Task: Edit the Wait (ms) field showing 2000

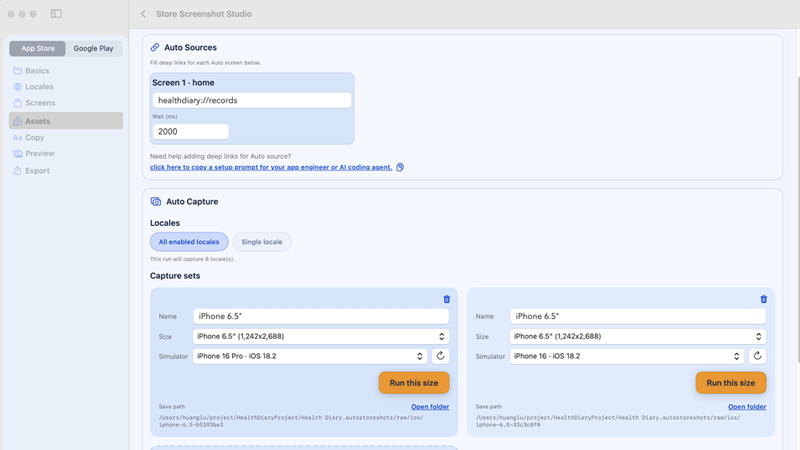Action: (190, 132)
